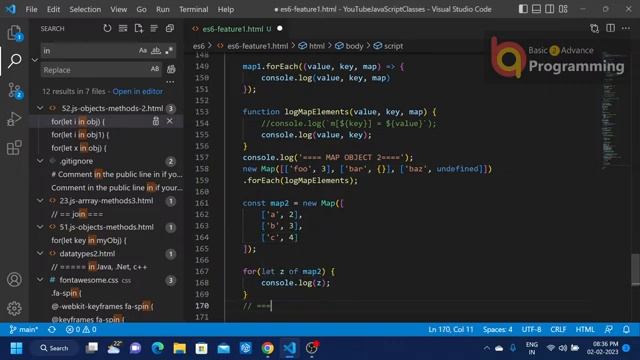Open the Manage settings gear
This screenshot has width=640, height=360.
click(14, 308)
